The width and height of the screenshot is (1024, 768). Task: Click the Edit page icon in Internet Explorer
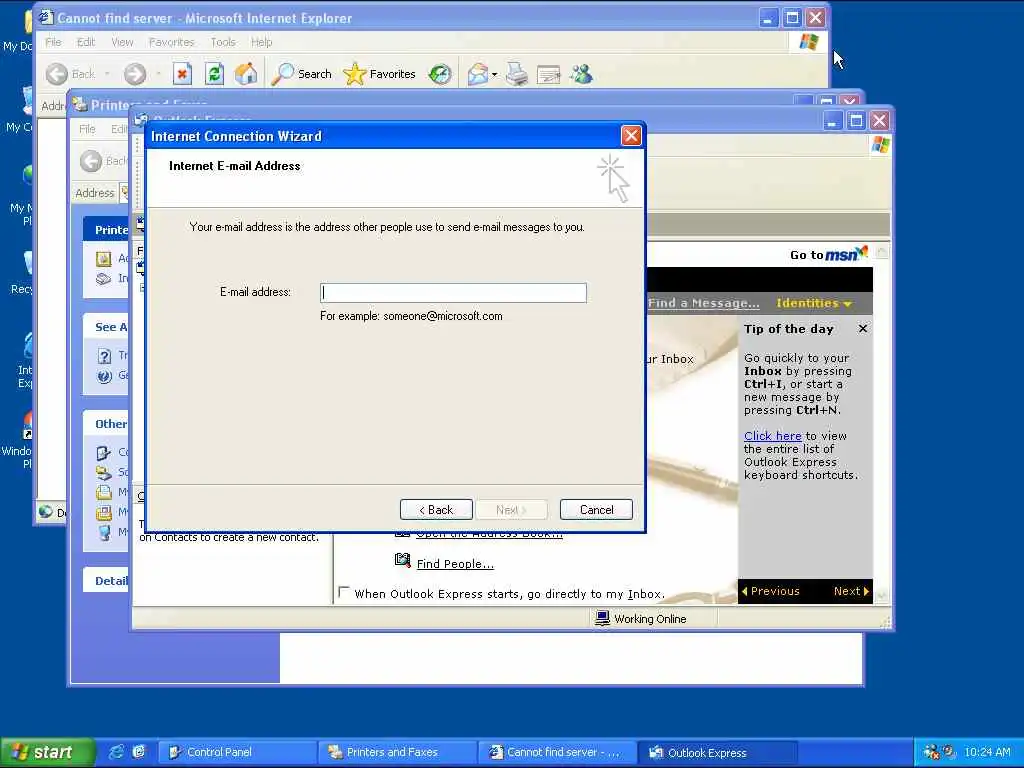[549, 74]
